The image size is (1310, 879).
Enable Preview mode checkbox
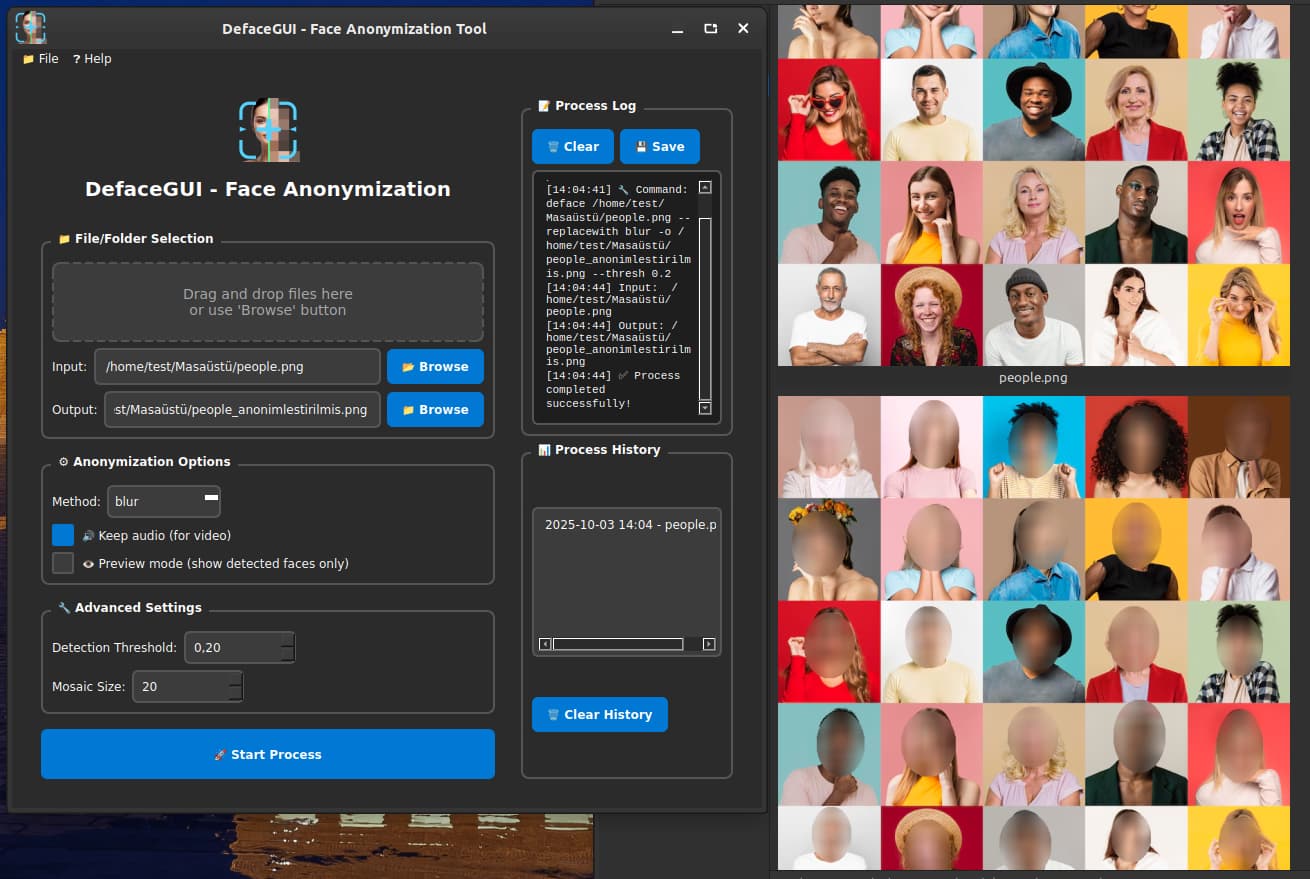click(63, 563)
